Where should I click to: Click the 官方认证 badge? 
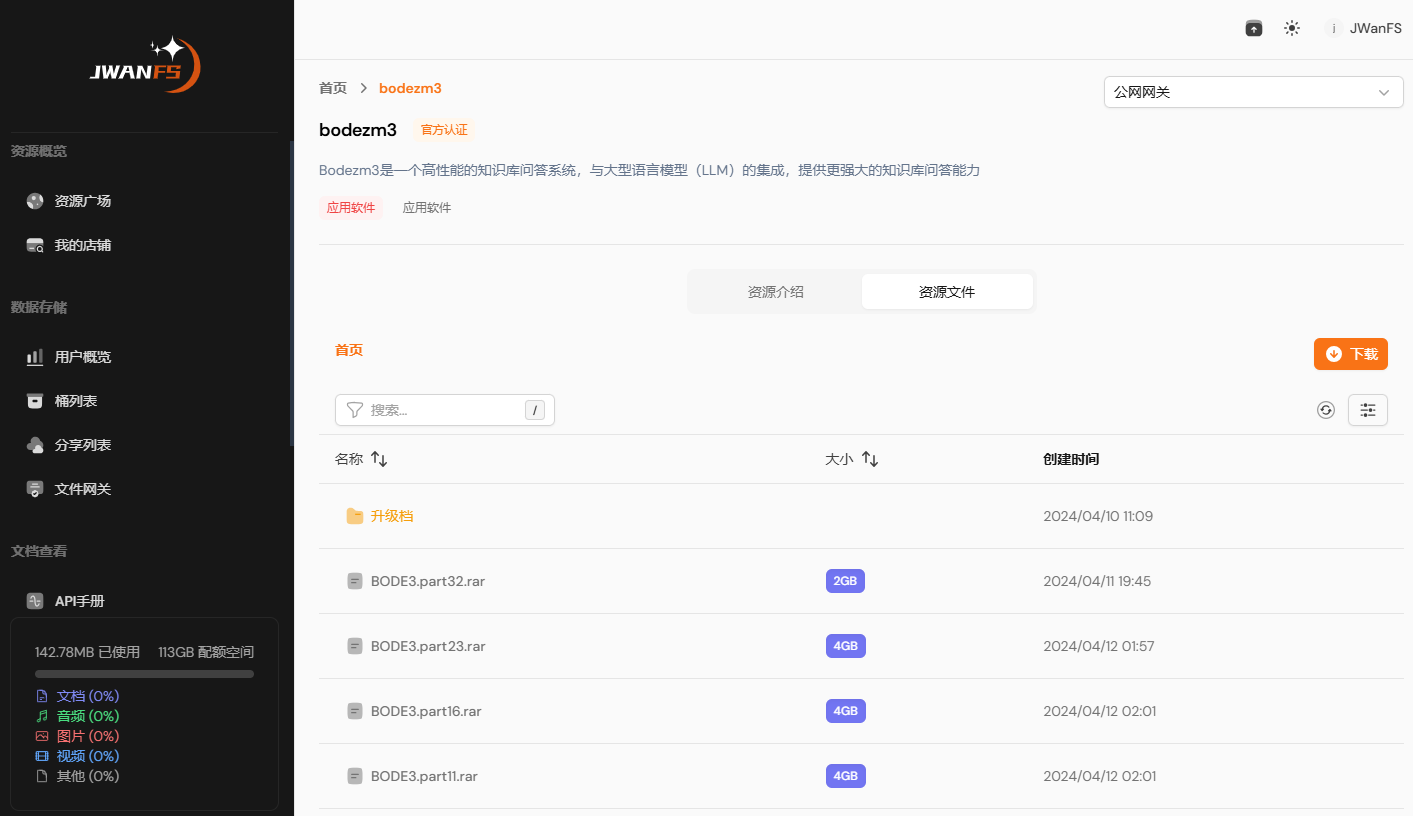[x=444, y=130]
